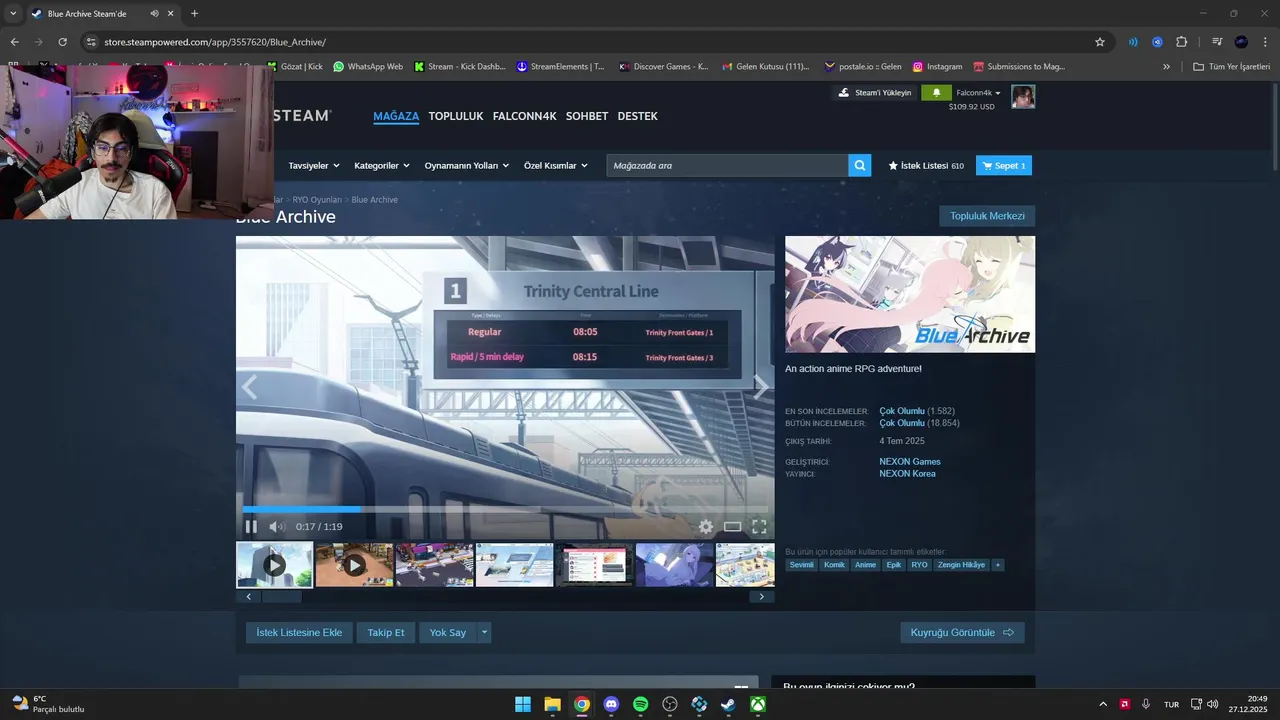Select the Epik tag
Viewport: 1280px width, 720px height.
[894, 565]
